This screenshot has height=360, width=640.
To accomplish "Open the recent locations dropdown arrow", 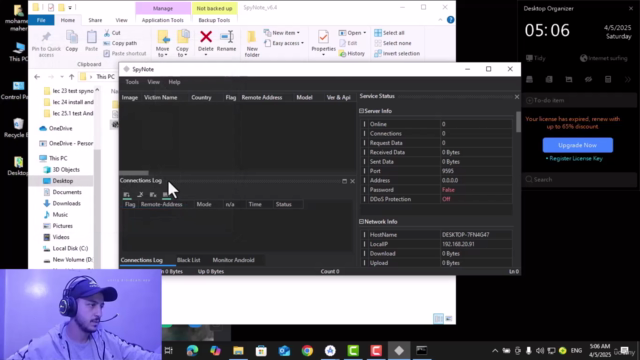I will [x=62, y=77].
